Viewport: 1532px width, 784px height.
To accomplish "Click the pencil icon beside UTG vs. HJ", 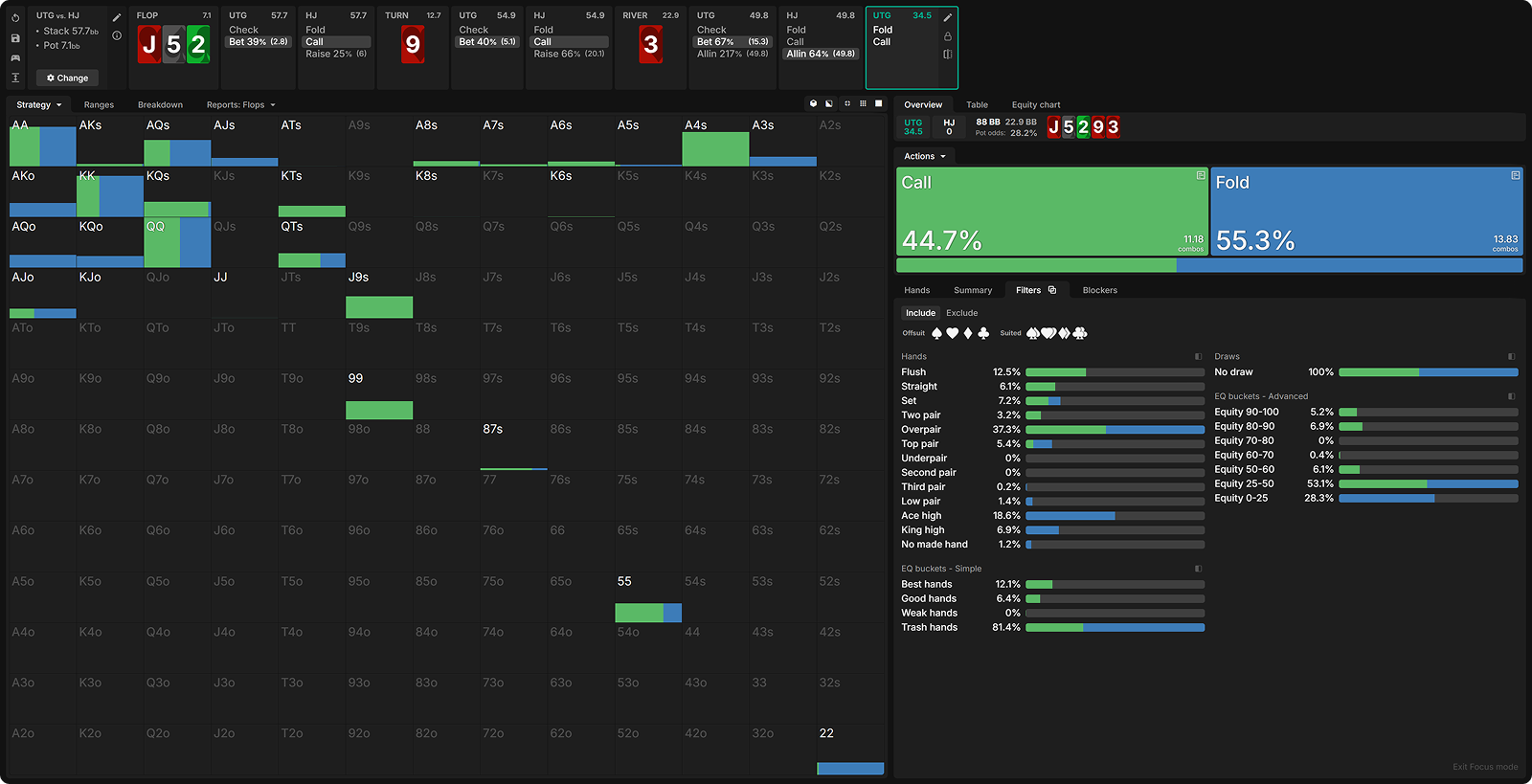I will (x=117, y=17).
